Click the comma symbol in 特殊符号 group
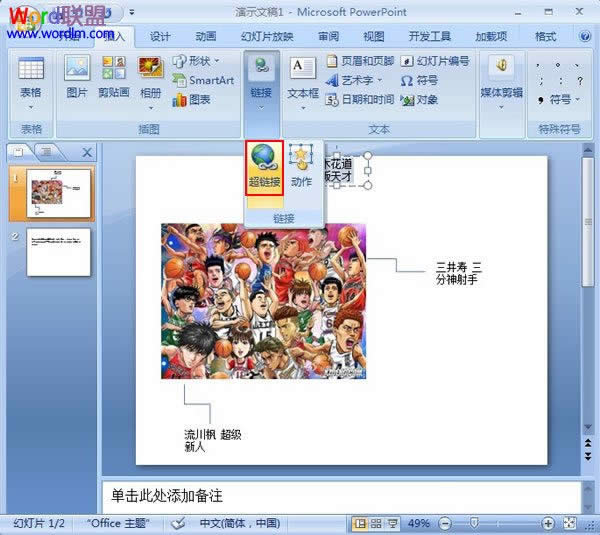600x535 pixels. pyautogui.click(x=538, y=65)
